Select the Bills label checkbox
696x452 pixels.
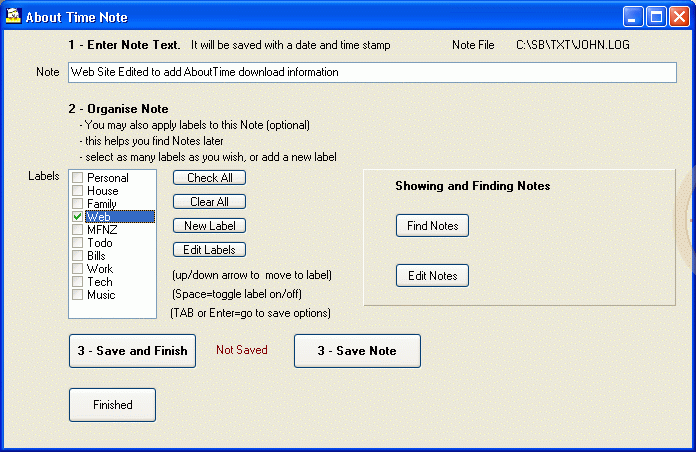tap(78, 256)
